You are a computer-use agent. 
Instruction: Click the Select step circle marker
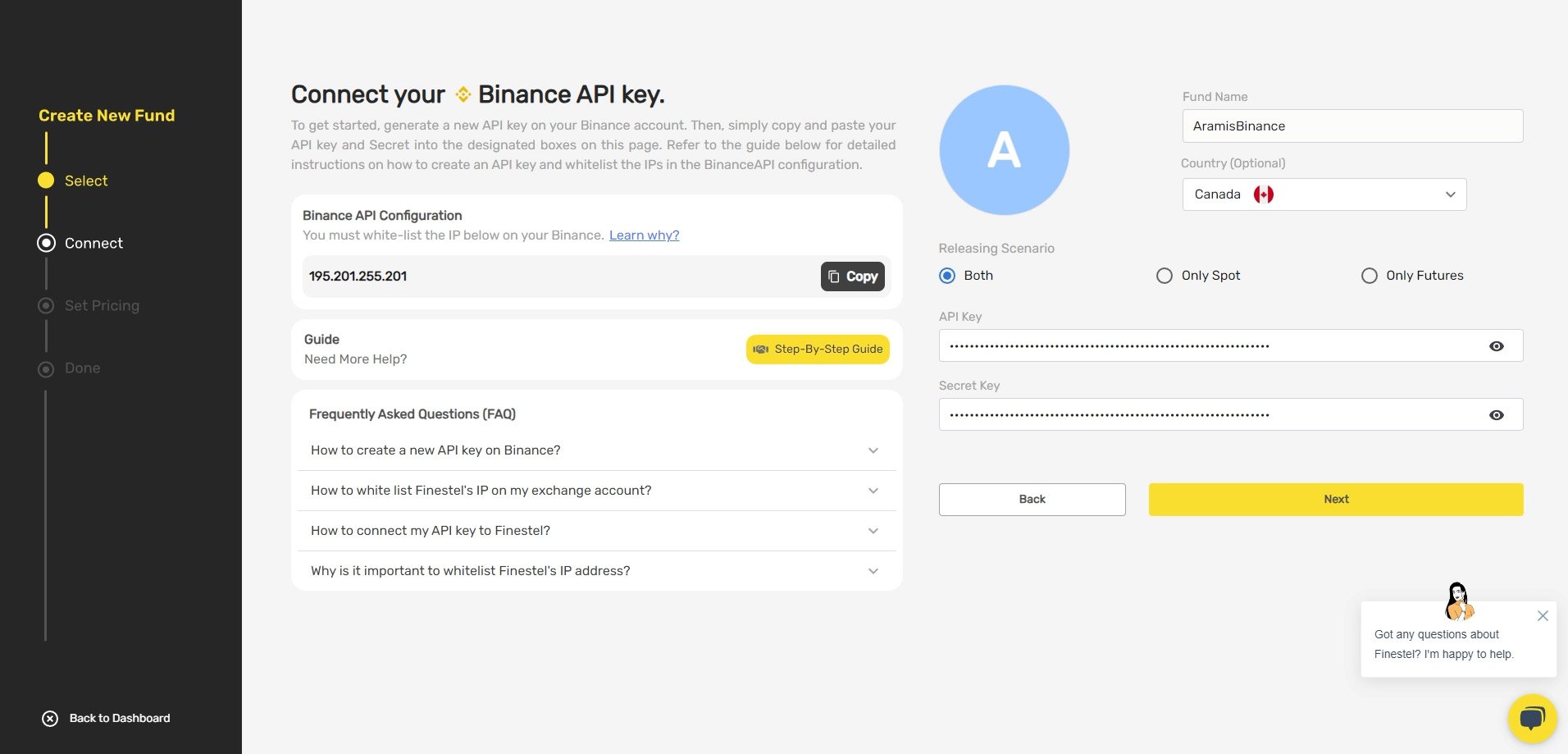tap(46, 181)
